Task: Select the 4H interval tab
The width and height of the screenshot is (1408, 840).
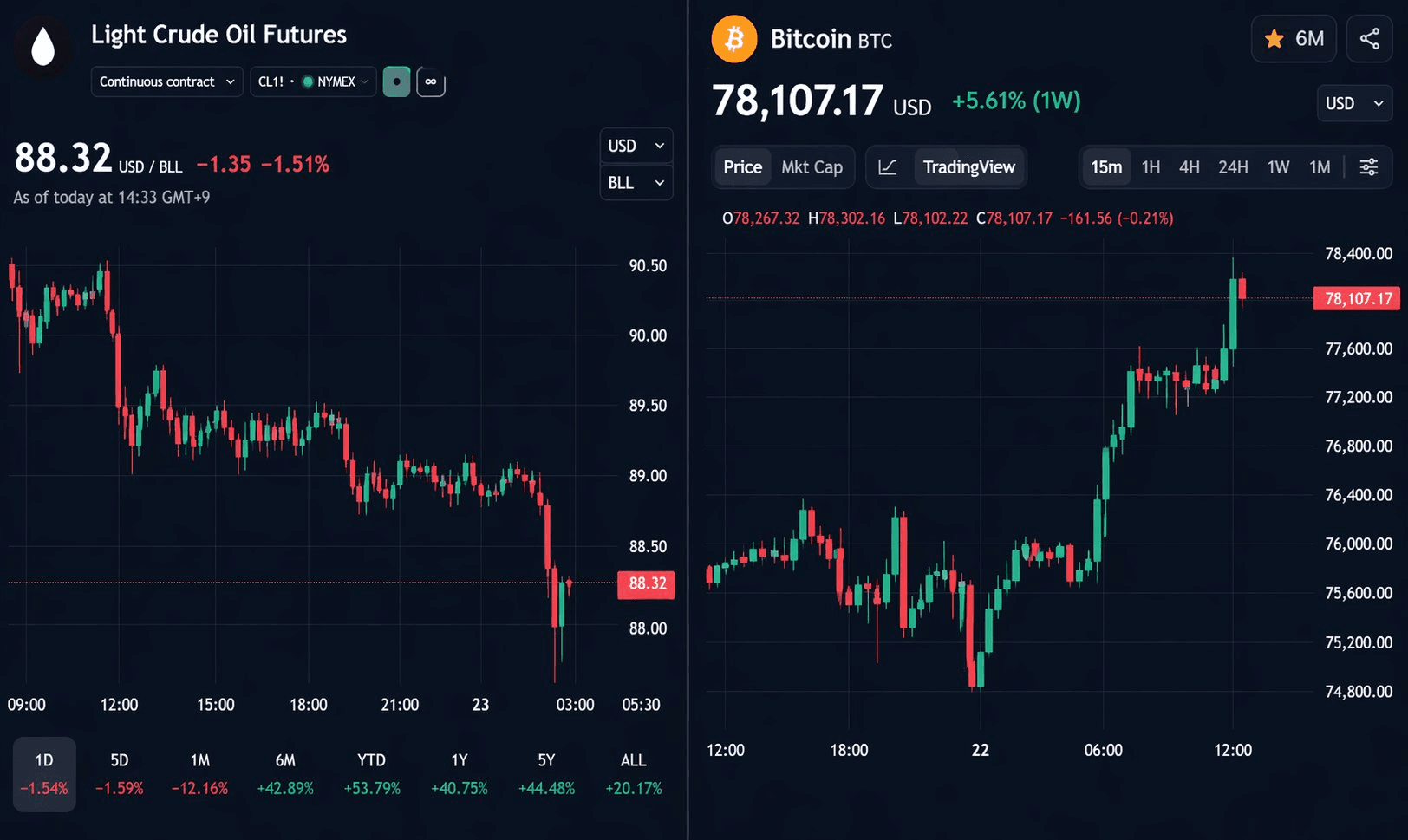Action: 1189,167
